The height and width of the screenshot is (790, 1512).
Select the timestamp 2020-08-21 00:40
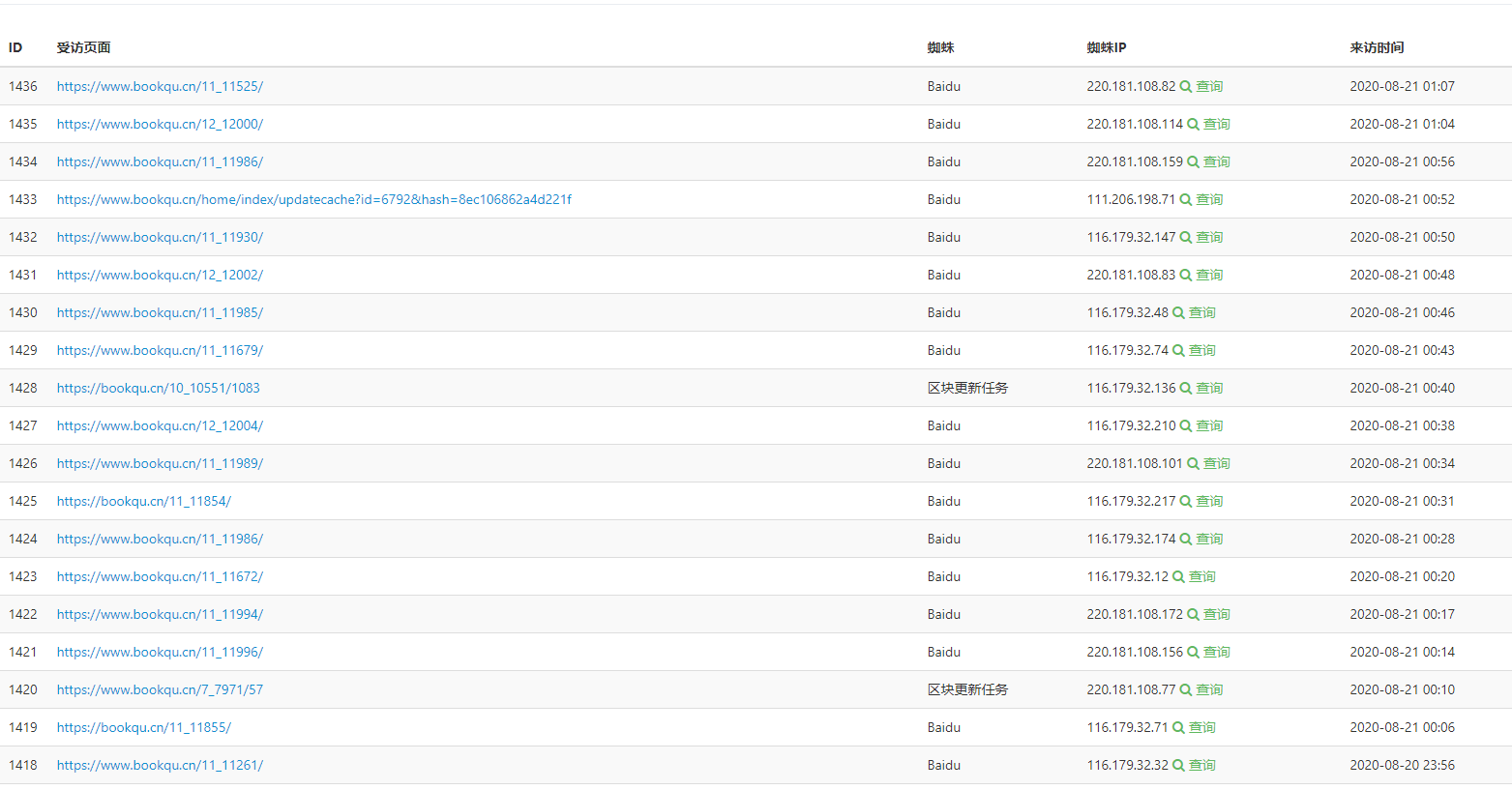click(x=1403, y=388)
